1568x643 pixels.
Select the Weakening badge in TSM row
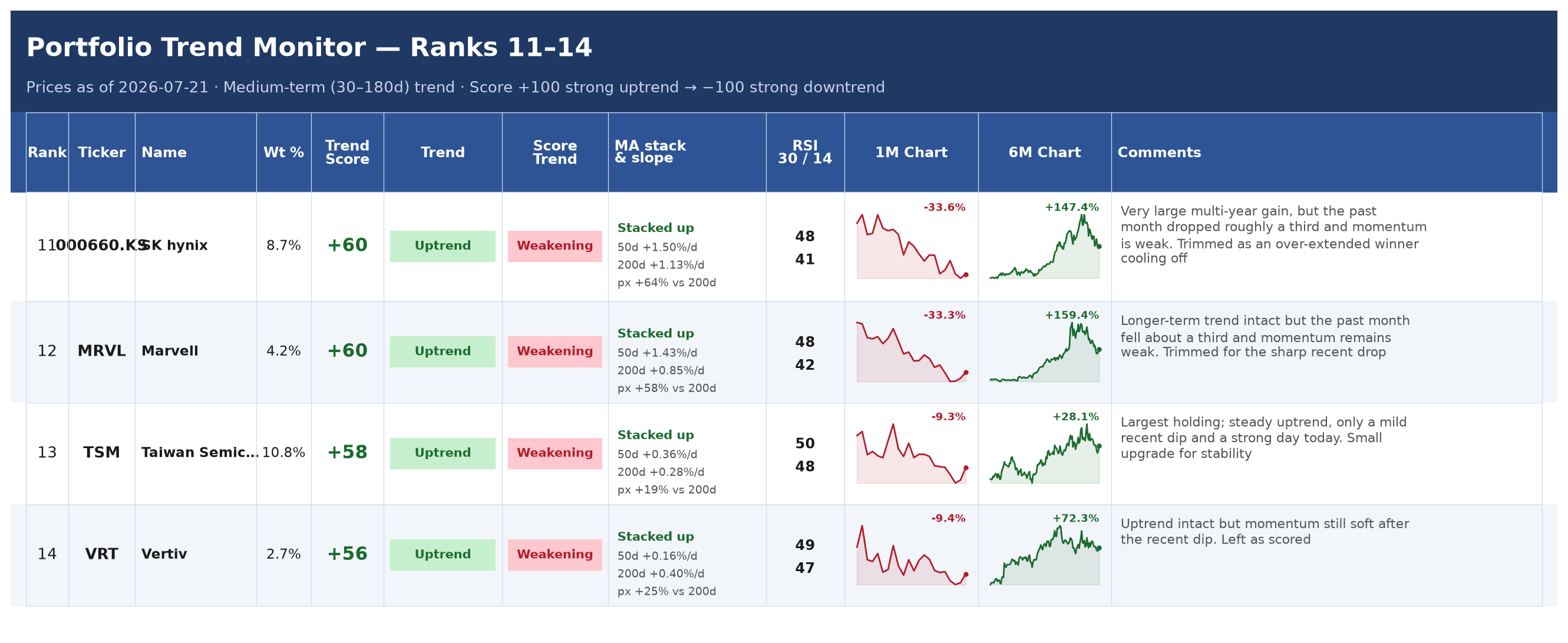coord(555,454)
